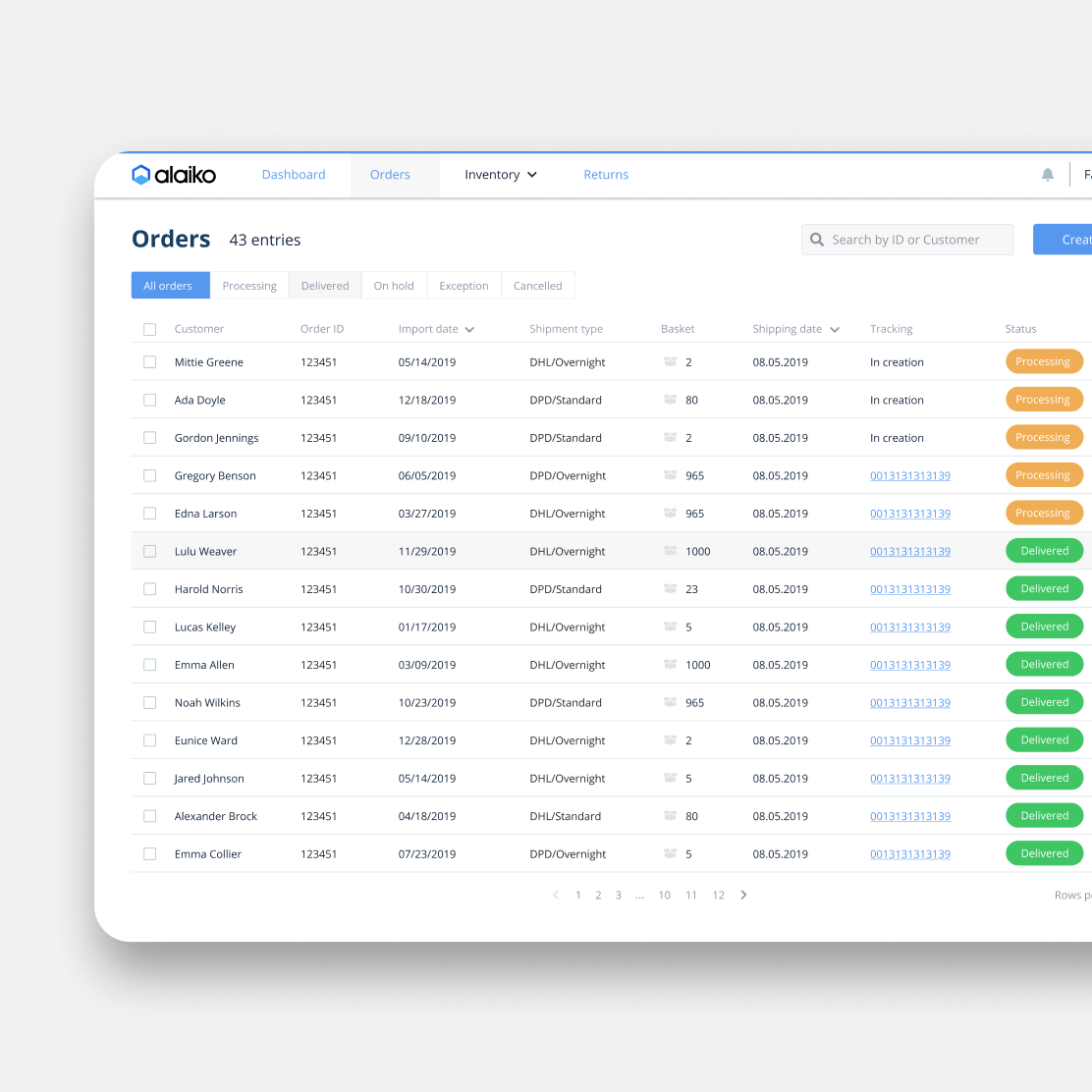Image resolution: width=1092 pixels, height=1092 pixels.
Task: Sort by Shipping date column arrow
Action: (835, 330)
